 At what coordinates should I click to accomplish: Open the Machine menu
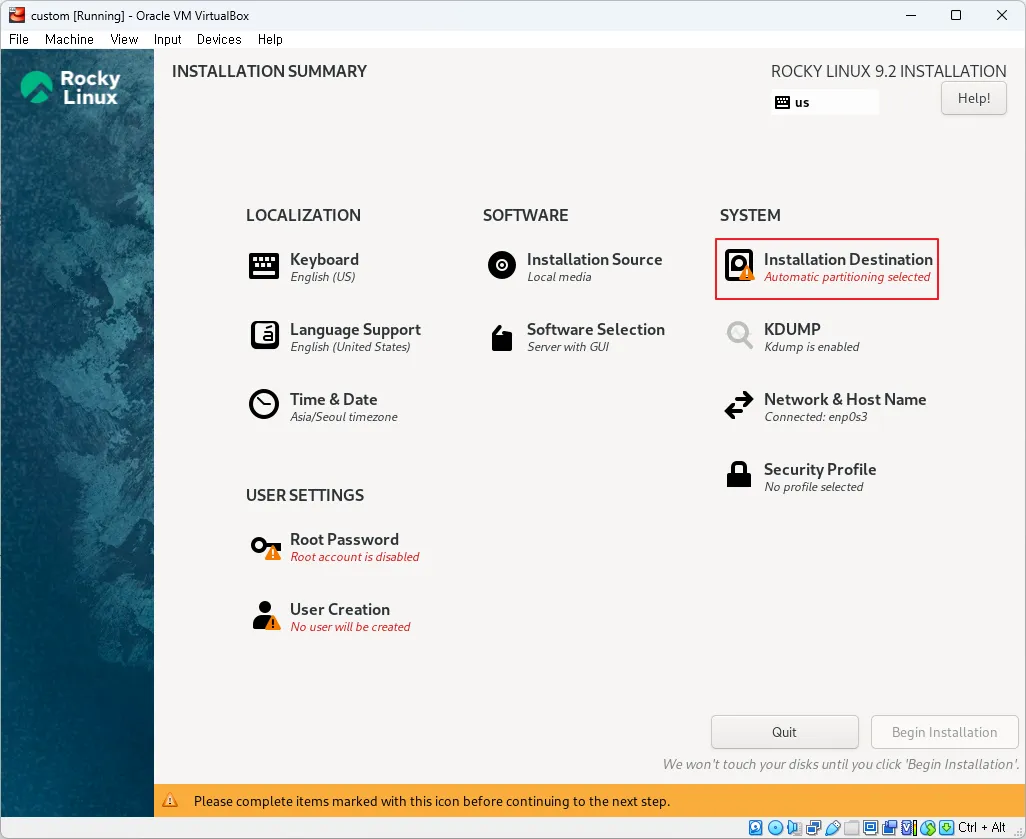69,39
